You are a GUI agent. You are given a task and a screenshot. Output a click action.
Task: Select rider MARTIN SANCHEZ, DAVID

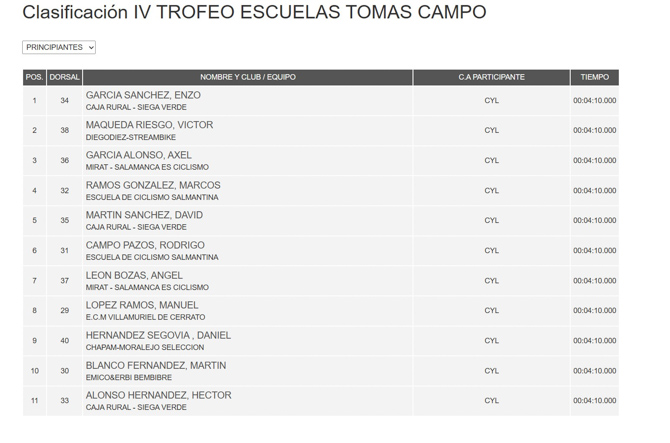click(x=144, y=215)
